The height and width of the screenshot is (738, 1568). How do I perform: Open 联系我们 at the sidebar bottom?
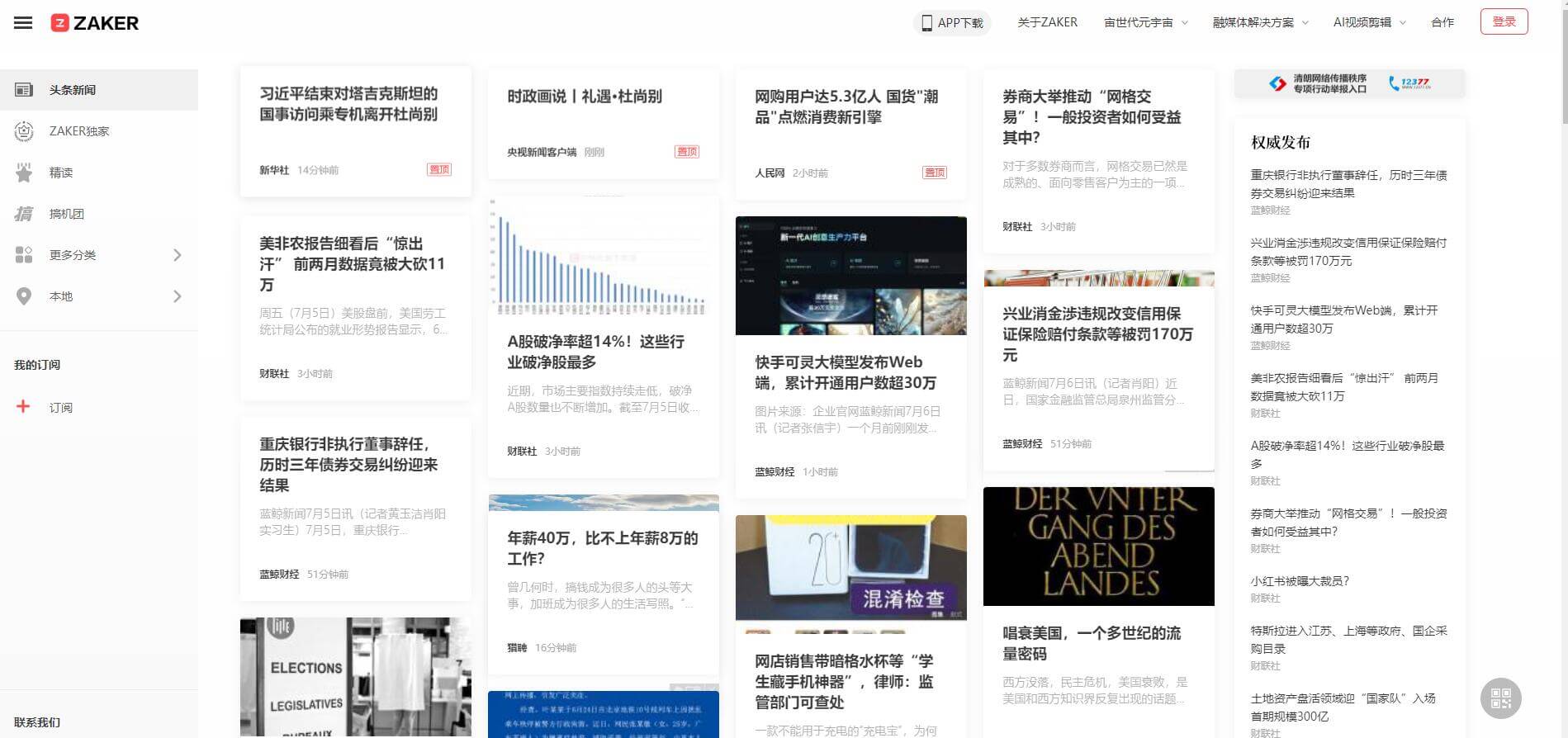point(37,722)
